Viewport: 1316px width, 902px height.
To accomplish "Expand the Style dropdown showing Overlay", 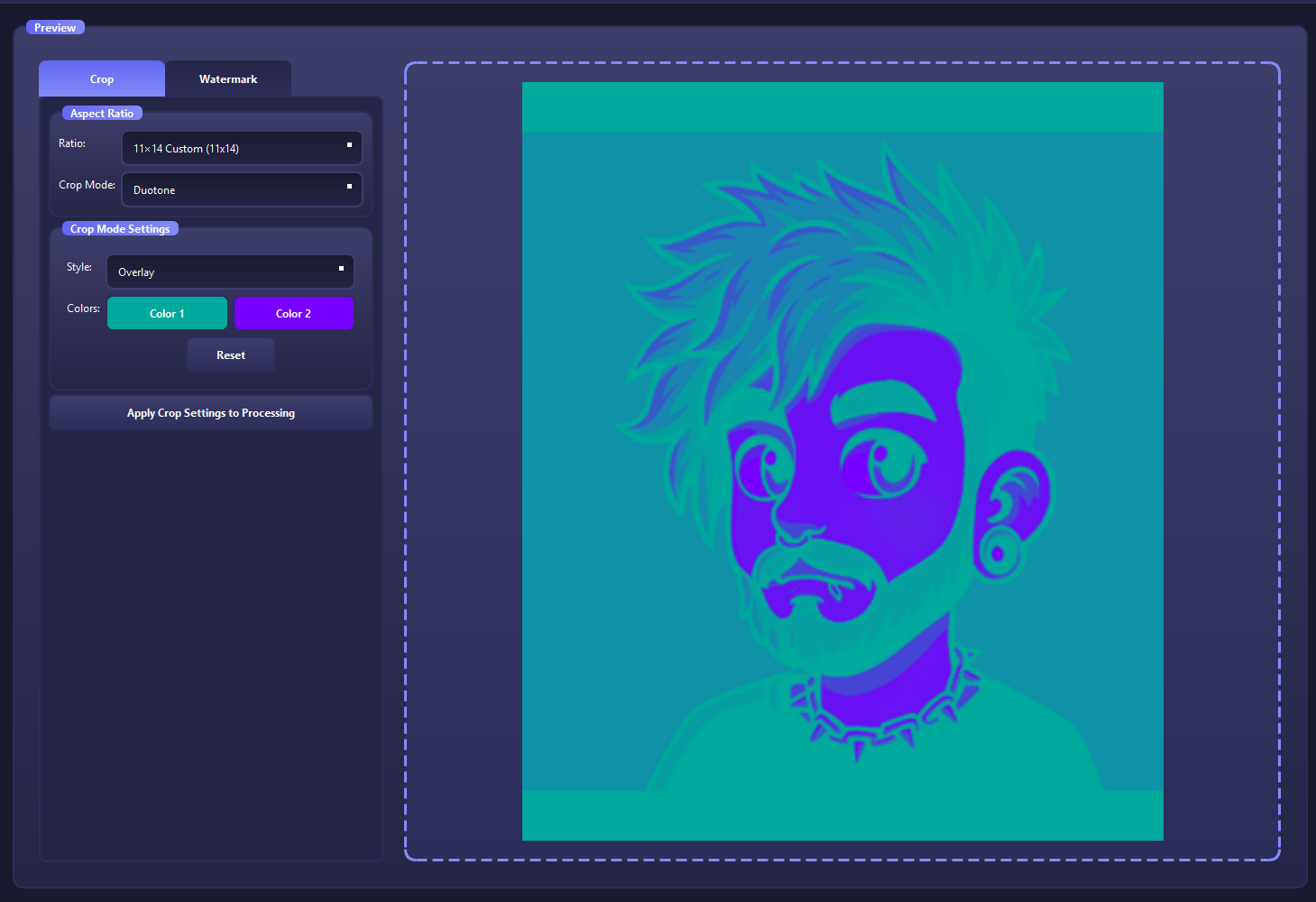I will 230,272.
